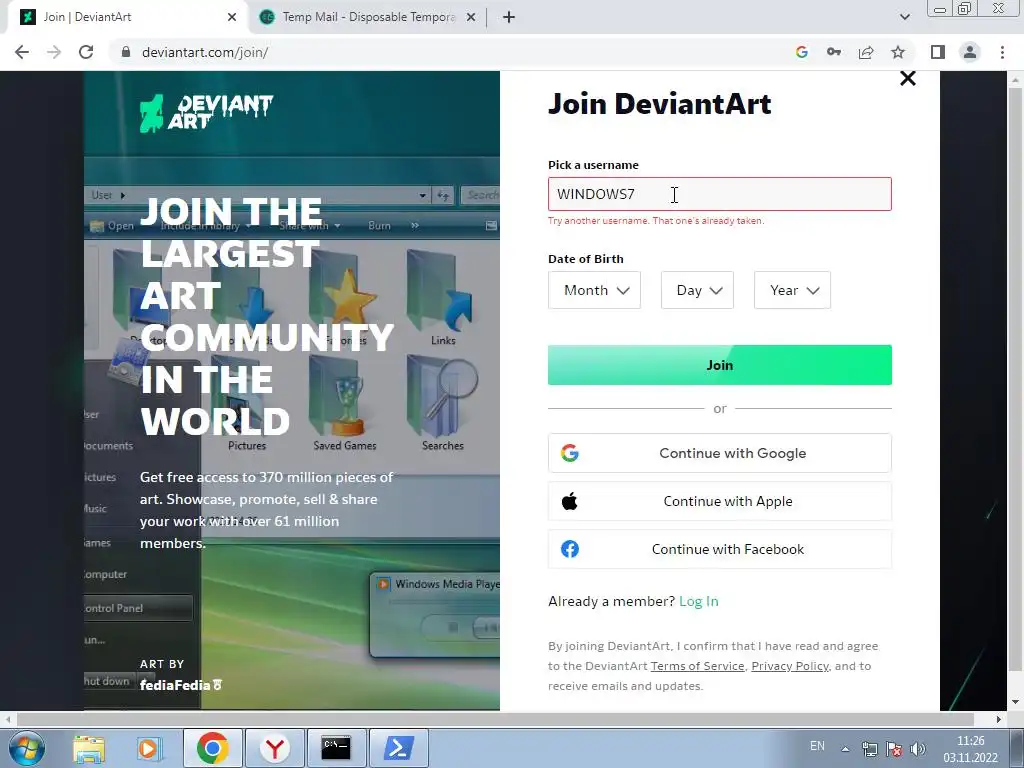Open the taskbar clock and date
This screenshot has height=768, width=1024.
pos(970,749)
